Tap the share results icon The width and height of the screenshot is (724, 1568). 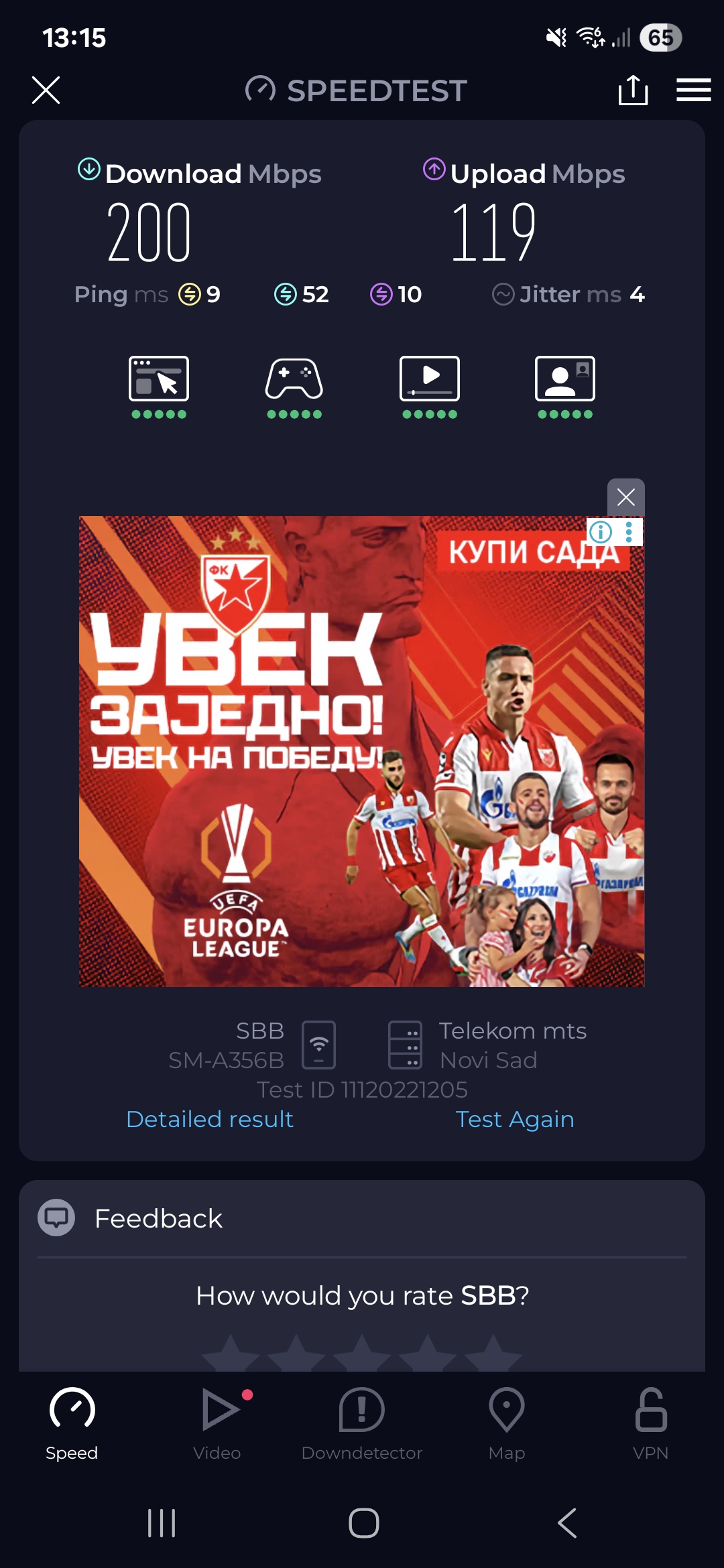(x=633, y=90)
